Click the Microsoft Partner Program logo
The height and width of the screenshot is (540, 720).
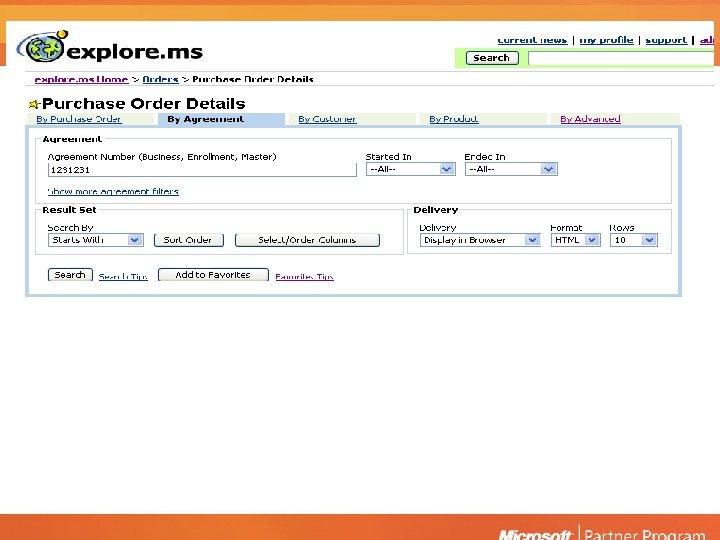pos(602,534)
